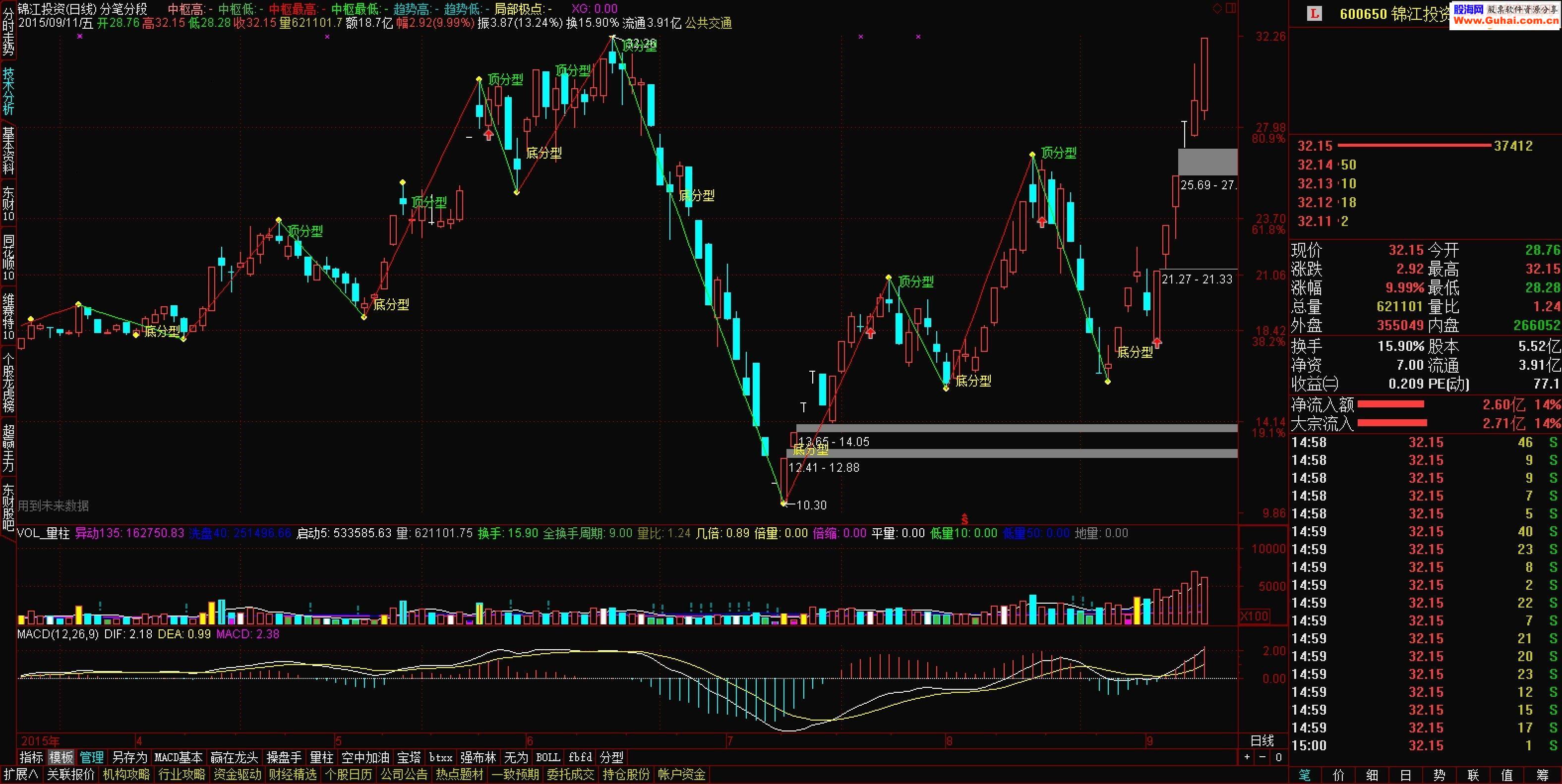Apply the 赢在龙头 template
Viewport: 1562px width, 784px height.
[234, 757]
